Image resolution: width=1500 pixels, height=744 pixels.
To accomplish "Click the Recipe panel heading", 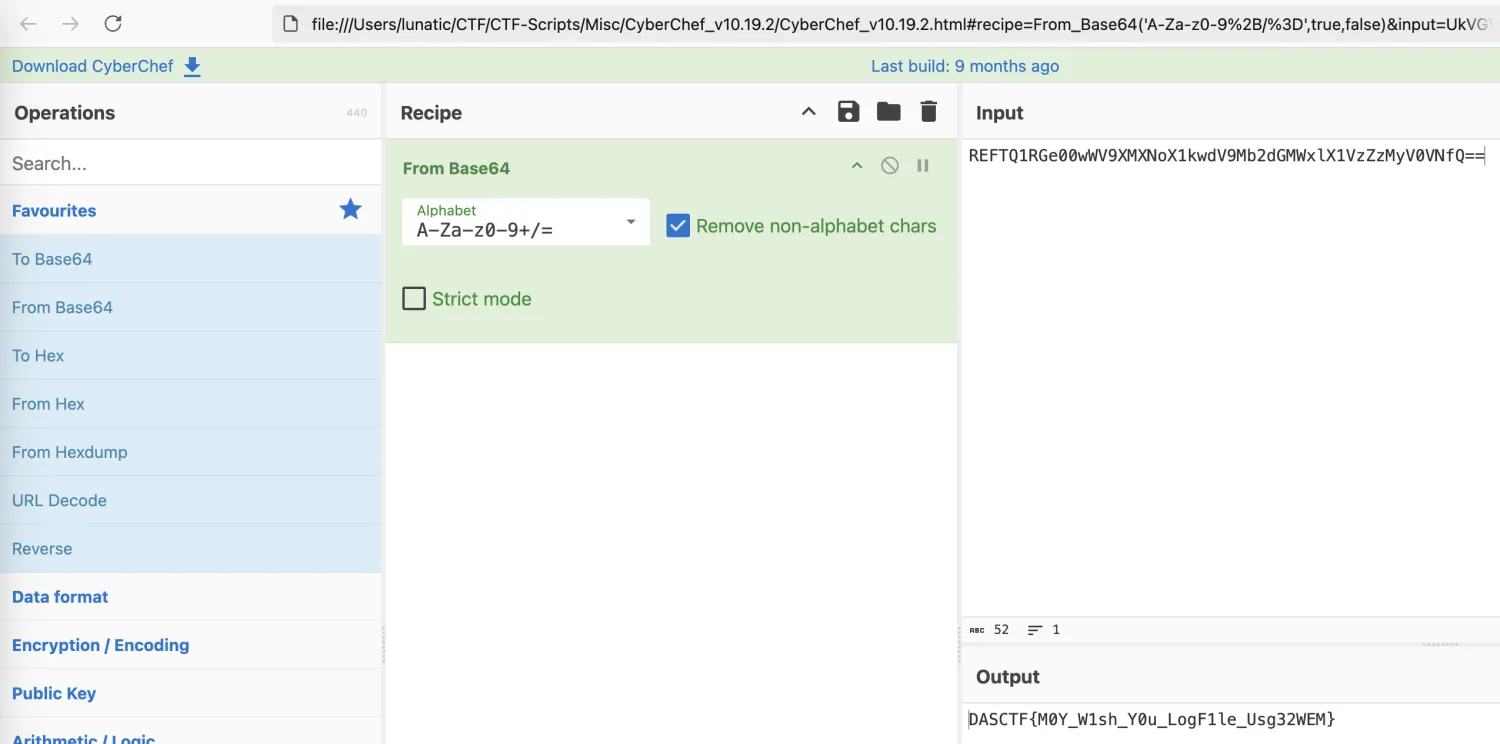I will coord(431,113).
